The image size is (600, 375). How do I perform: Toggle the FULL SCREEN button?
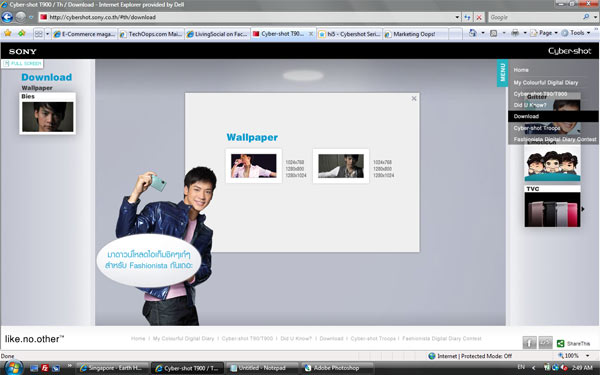[23, 64]
